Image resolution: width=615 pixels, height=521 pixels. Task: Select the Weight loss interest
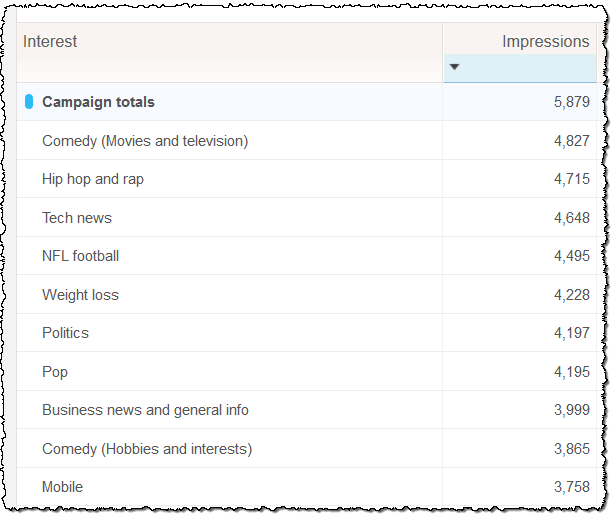tap(80, 295)
